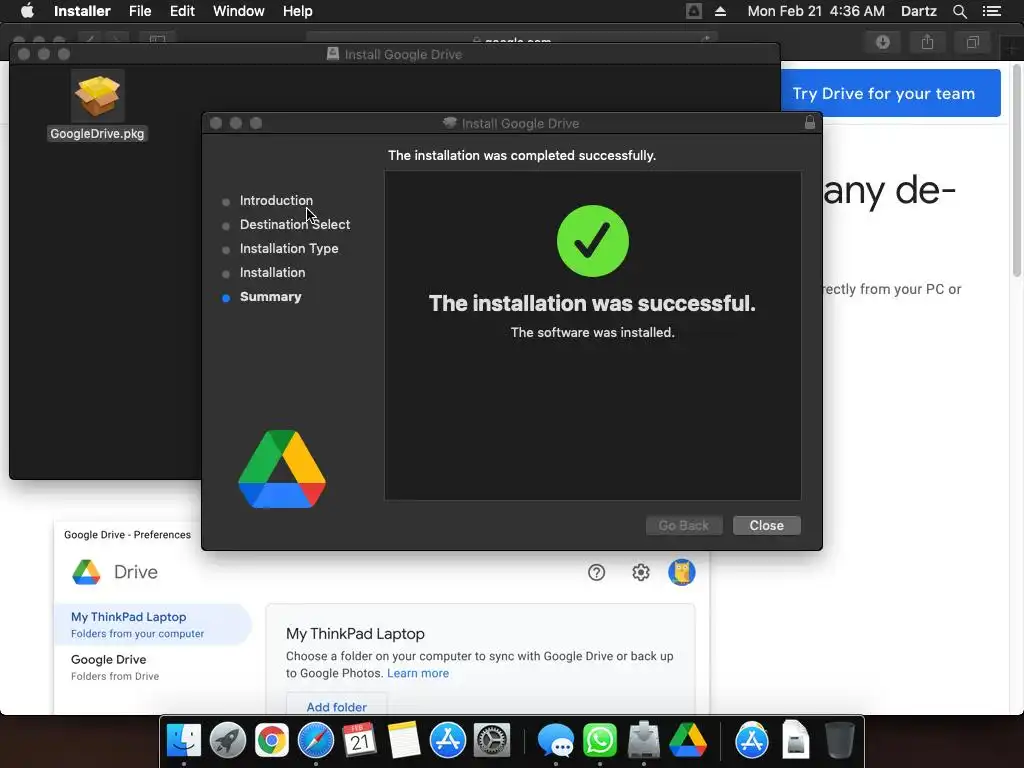The width and height of the screenshot is (1024, 768).
Task: Open Messages app in the Dock
Action: [556, 741]
